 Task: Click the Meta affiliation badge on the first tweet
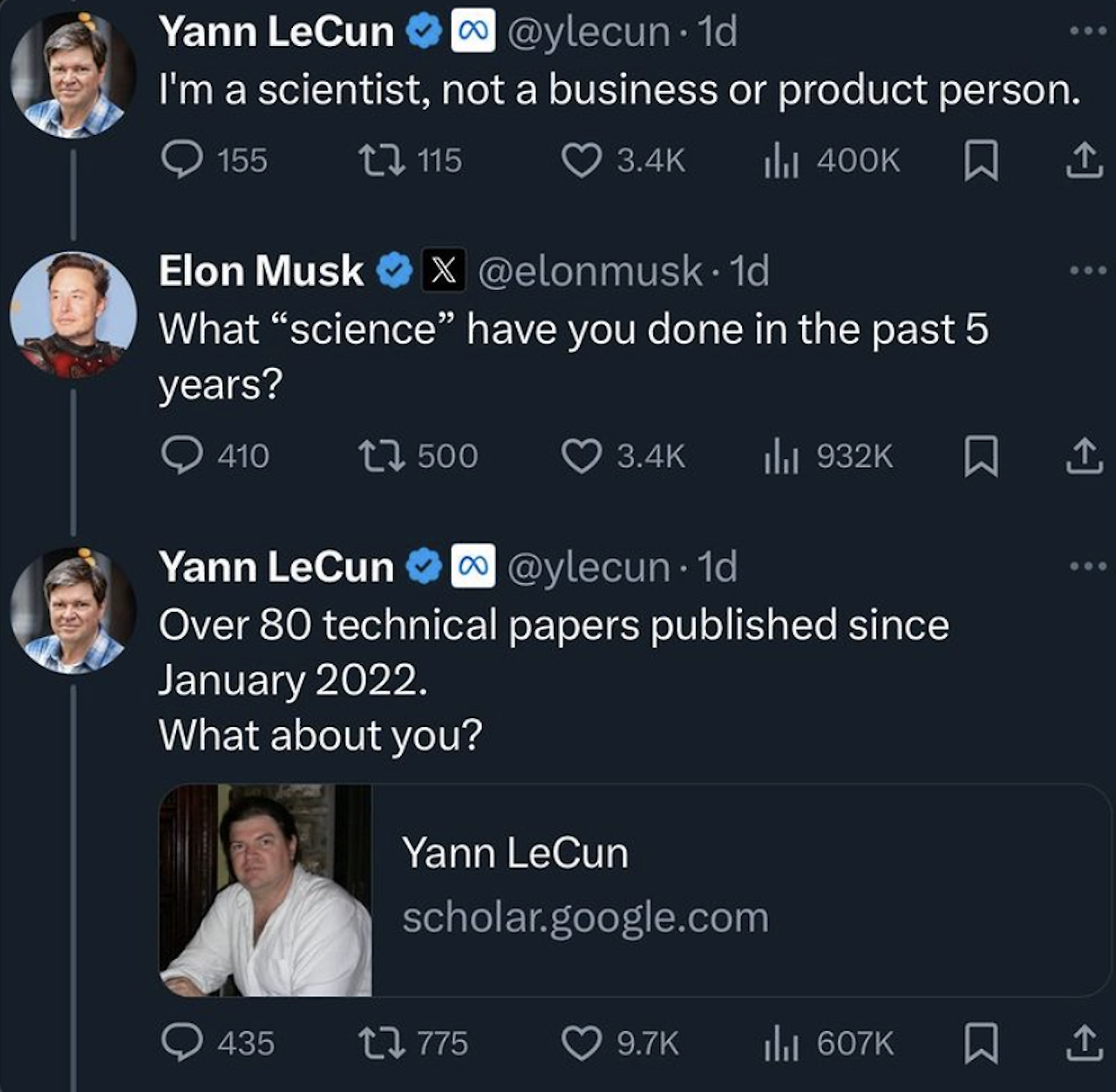(x=473, y=31)
